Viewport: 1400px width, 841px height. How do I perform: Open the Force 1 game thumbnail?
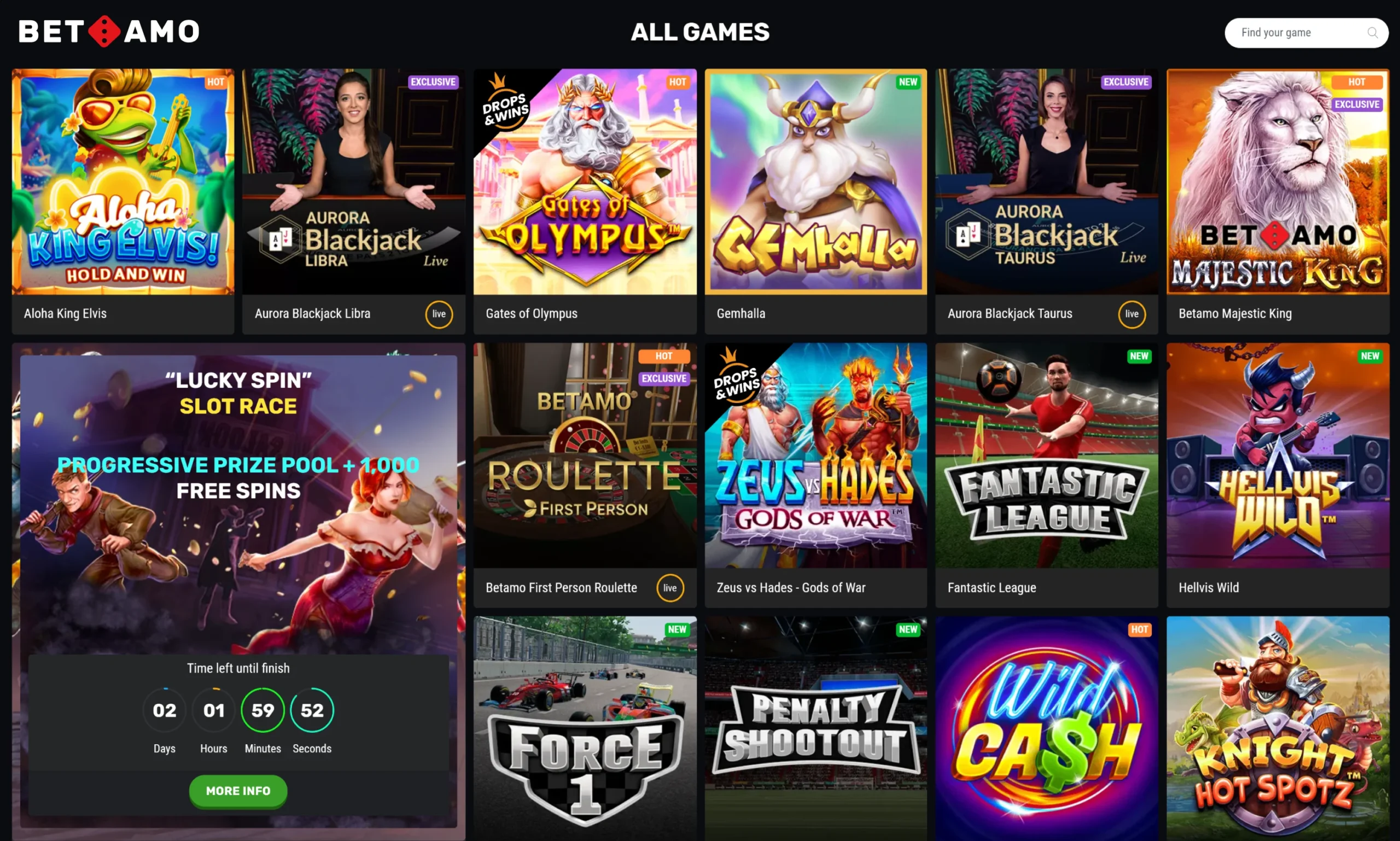pyautogui.click(x=585, y=728)
